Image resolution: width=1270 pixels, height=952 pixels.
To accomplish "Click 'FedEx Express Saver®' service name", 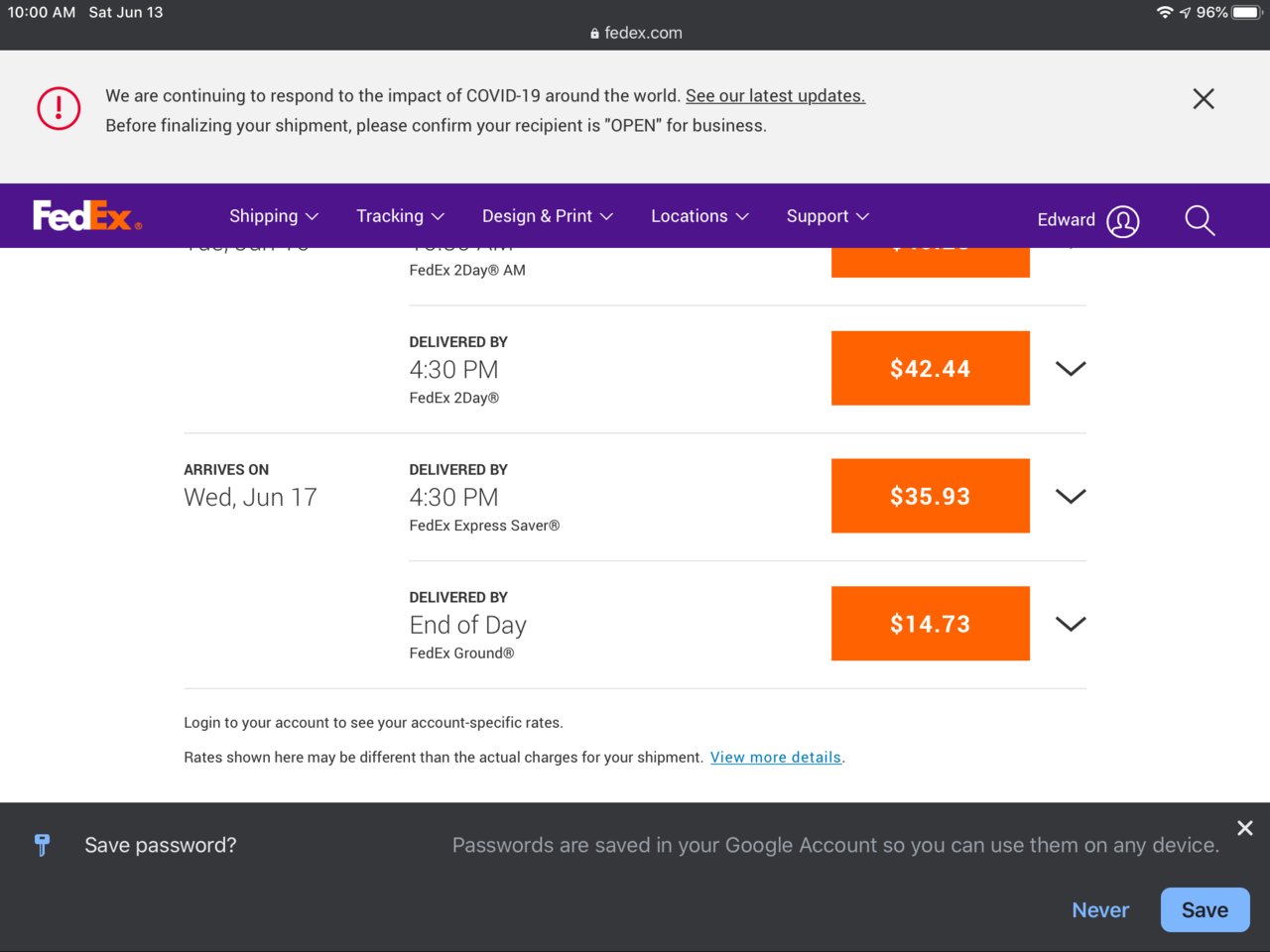I will pyautogui.click(x=484, y=526).
